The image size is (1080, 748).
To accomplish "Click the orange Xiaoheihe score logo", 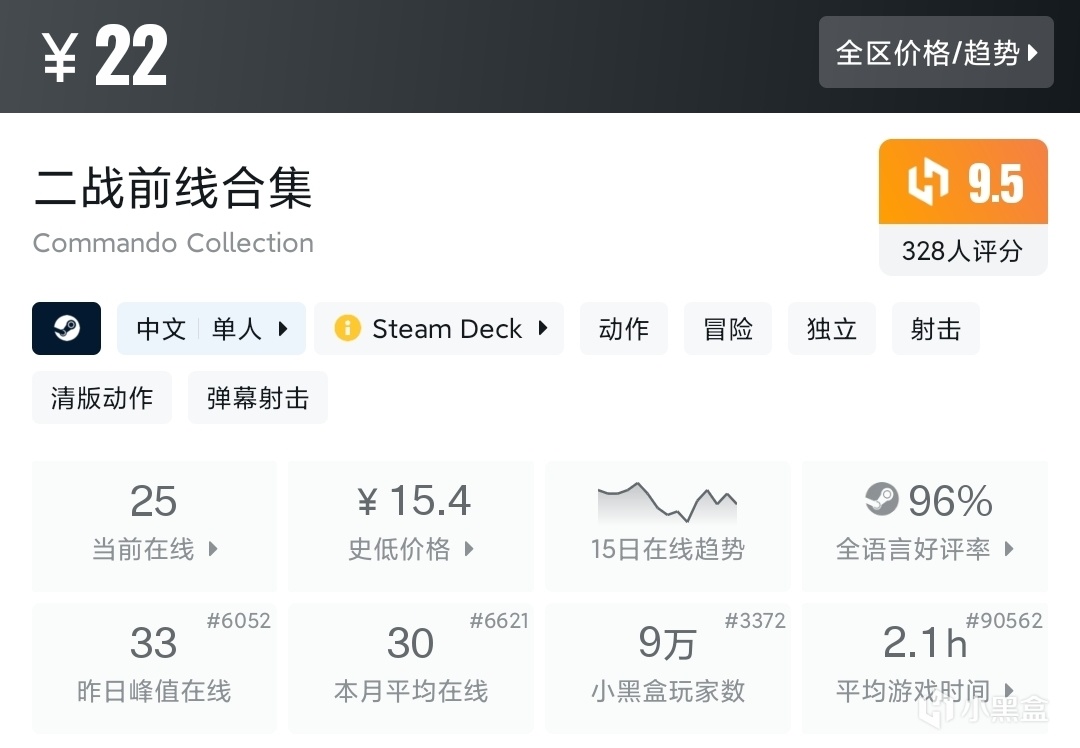I will tap(927, 184).
